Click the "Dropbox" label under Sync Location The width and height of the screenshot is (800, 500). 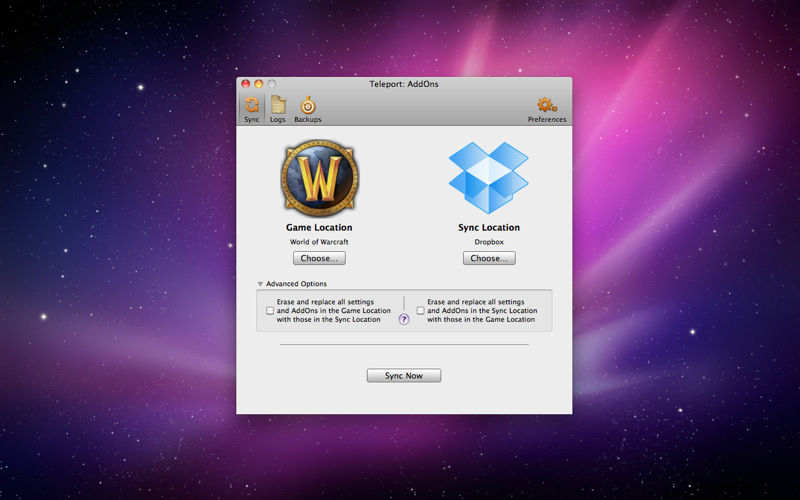click(x=489, y=242)
